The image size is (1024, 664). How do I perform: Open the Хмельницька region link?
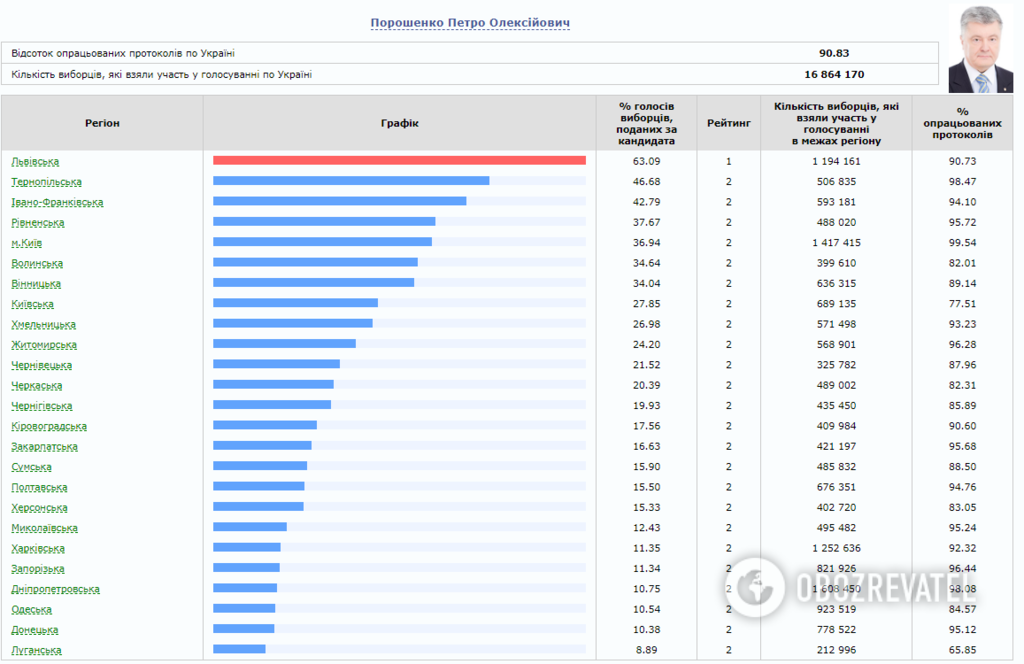pyautogui.click(x=43, y=325)
